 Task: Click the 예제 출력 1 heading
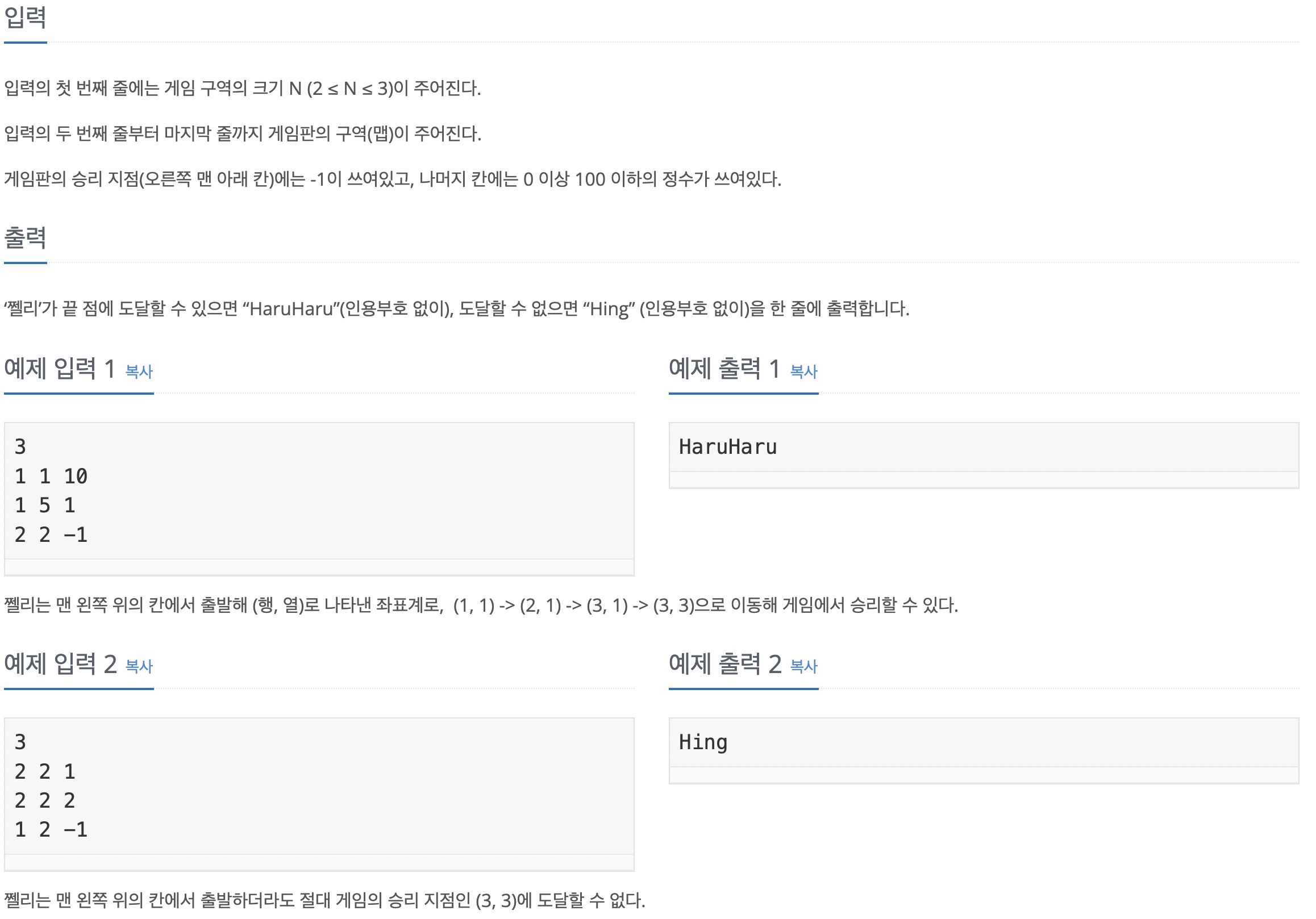(x=724, y=369)
